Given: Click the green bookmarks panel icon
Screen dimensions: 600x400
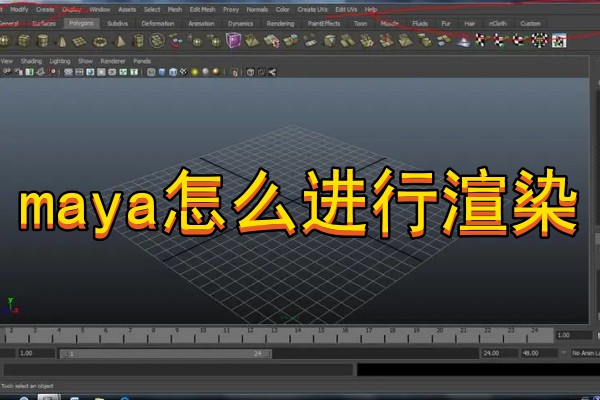Looking at the screenshot, I should [x=29, y=72].
